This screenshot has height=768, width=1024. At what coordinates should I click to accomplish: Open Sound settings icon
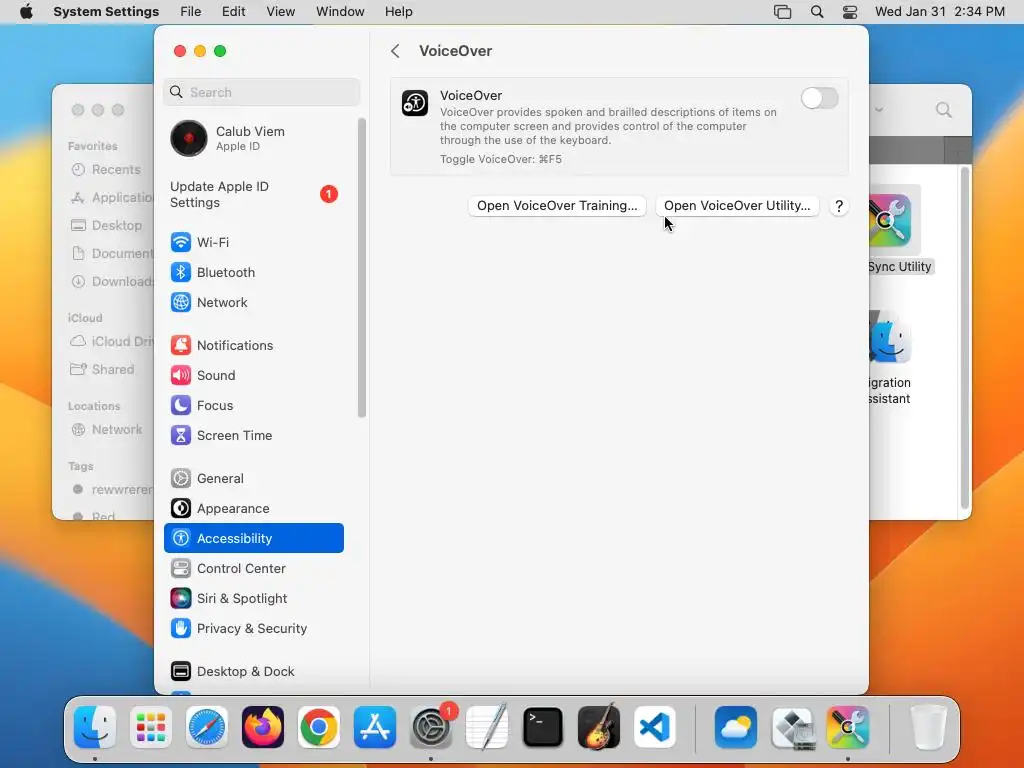point(181,376)
